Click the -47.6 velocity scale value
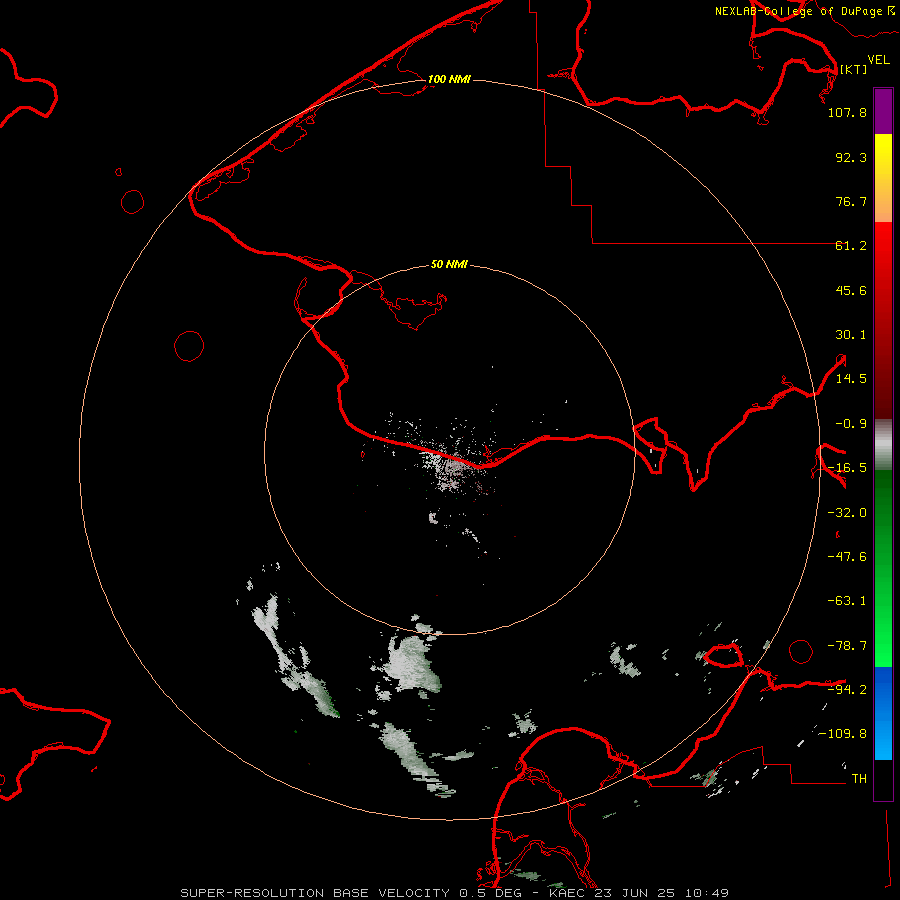Screen dimensions: 900x900 (x=847, y=557)
